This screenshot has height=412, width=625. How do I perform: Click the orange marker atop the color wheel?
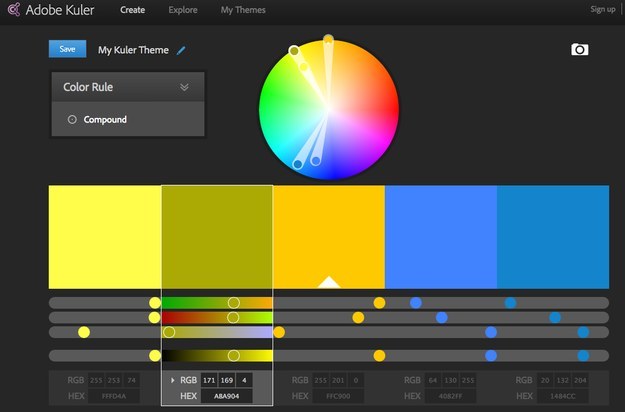328,41
